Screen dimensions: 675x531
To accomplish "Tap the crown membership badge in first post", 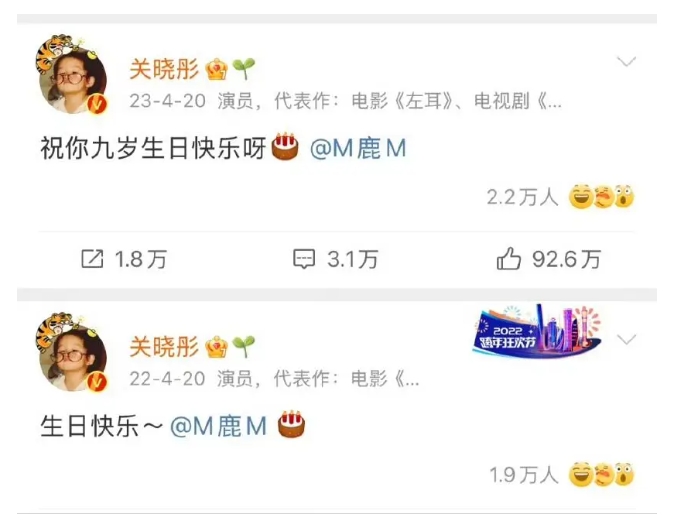I will (x=217, y=69).
